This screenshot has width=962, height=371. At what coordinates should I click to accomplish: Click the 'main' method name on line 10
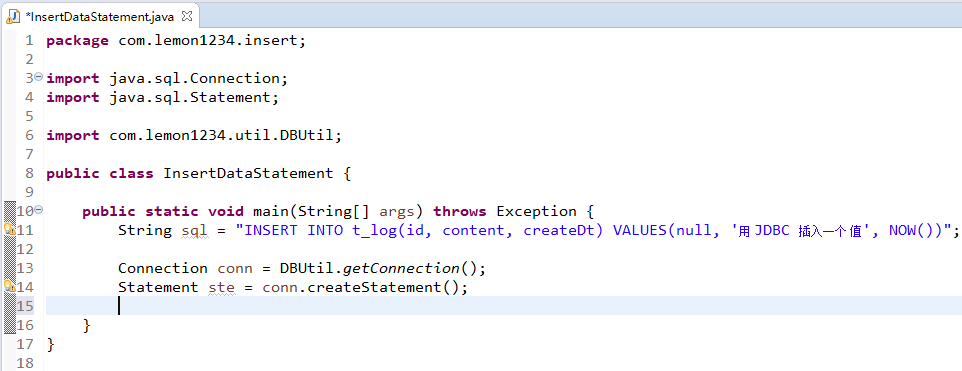[x=271, y=212]
